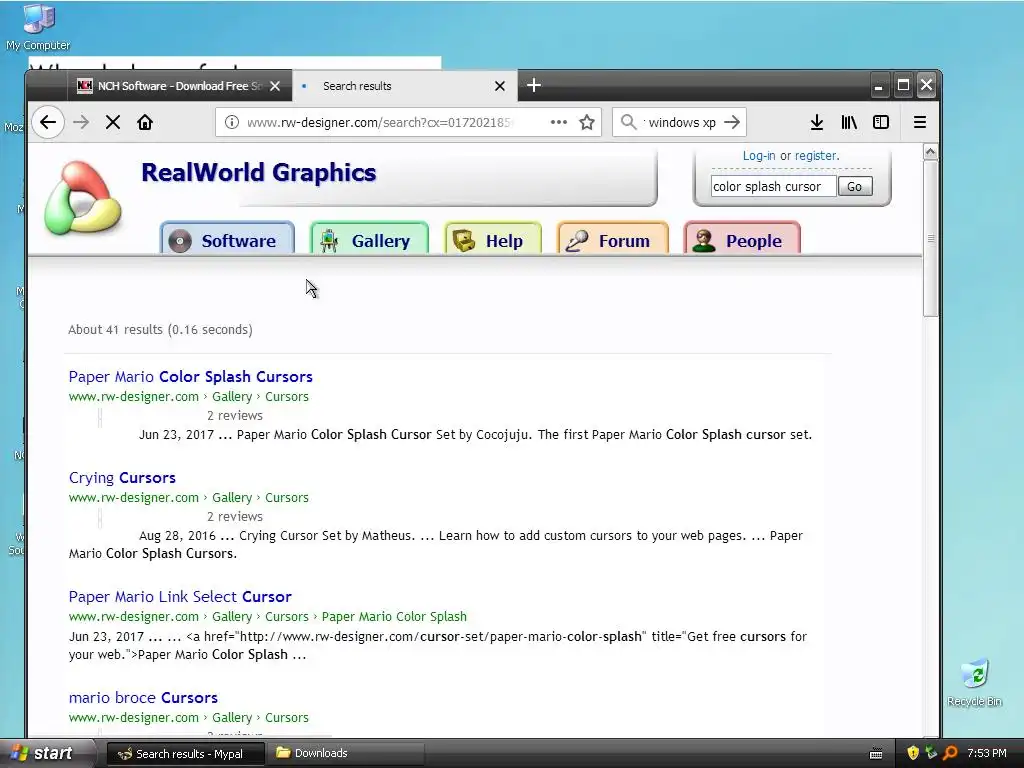Open the downloads arrow icon in toolbar
Image resolution: width=1024 pixels, height=768 pixels.
tap(816, 122)
